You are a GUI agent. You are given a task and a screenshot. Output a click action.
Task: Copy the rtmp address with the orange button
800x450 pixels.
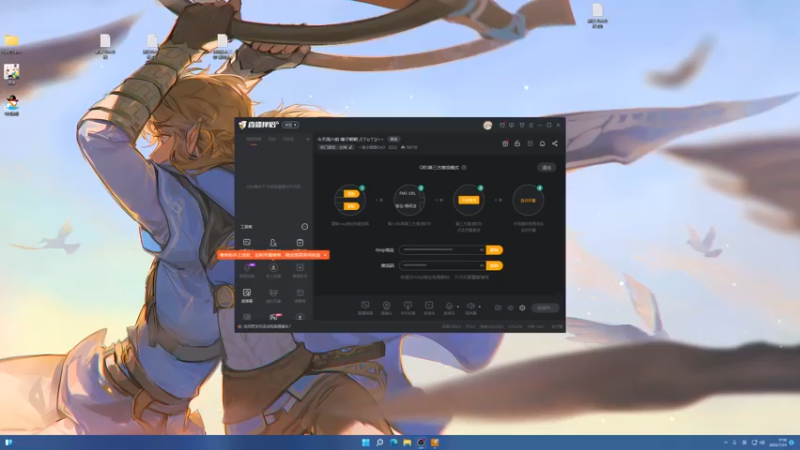494,250
